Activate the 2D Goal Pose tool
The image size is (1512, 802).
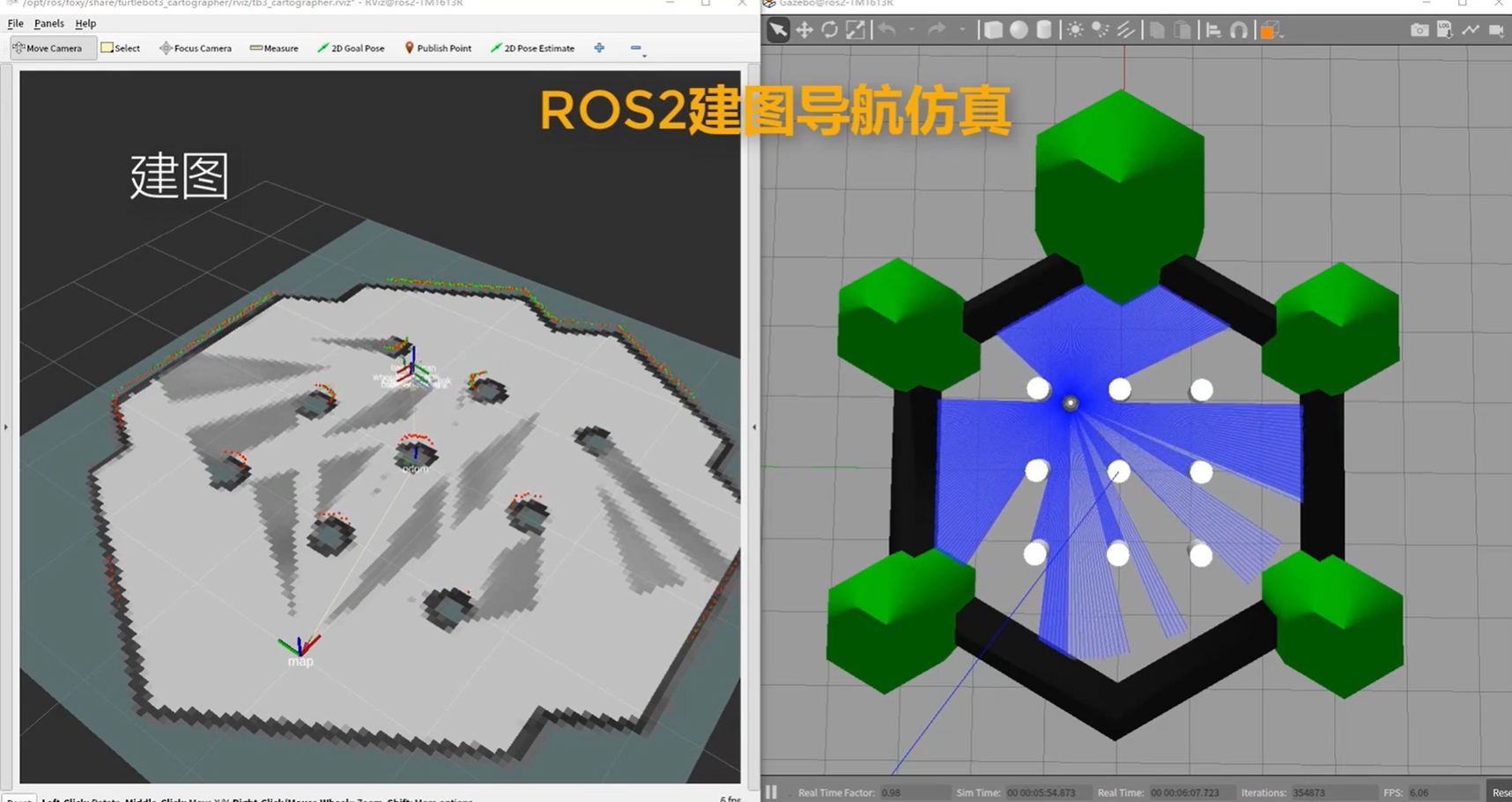351,48
